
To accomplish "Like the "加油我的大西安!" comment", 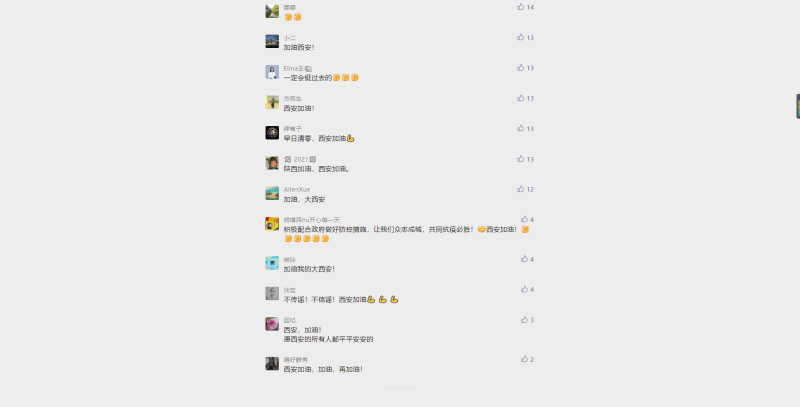I will pyautogui.click(x=524, y=259).
